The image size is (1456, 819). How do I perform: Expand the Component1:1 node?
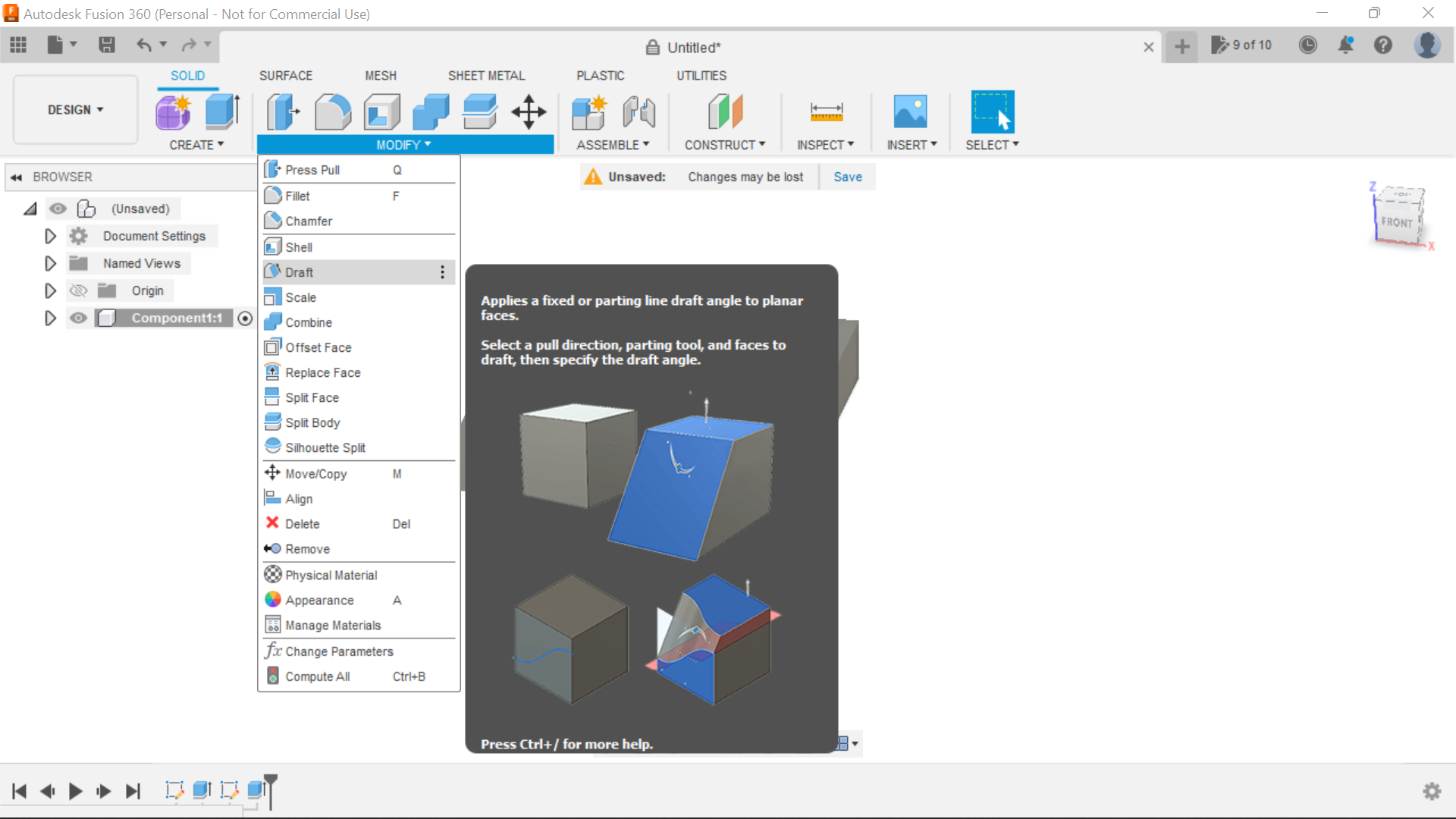[50, 318]
